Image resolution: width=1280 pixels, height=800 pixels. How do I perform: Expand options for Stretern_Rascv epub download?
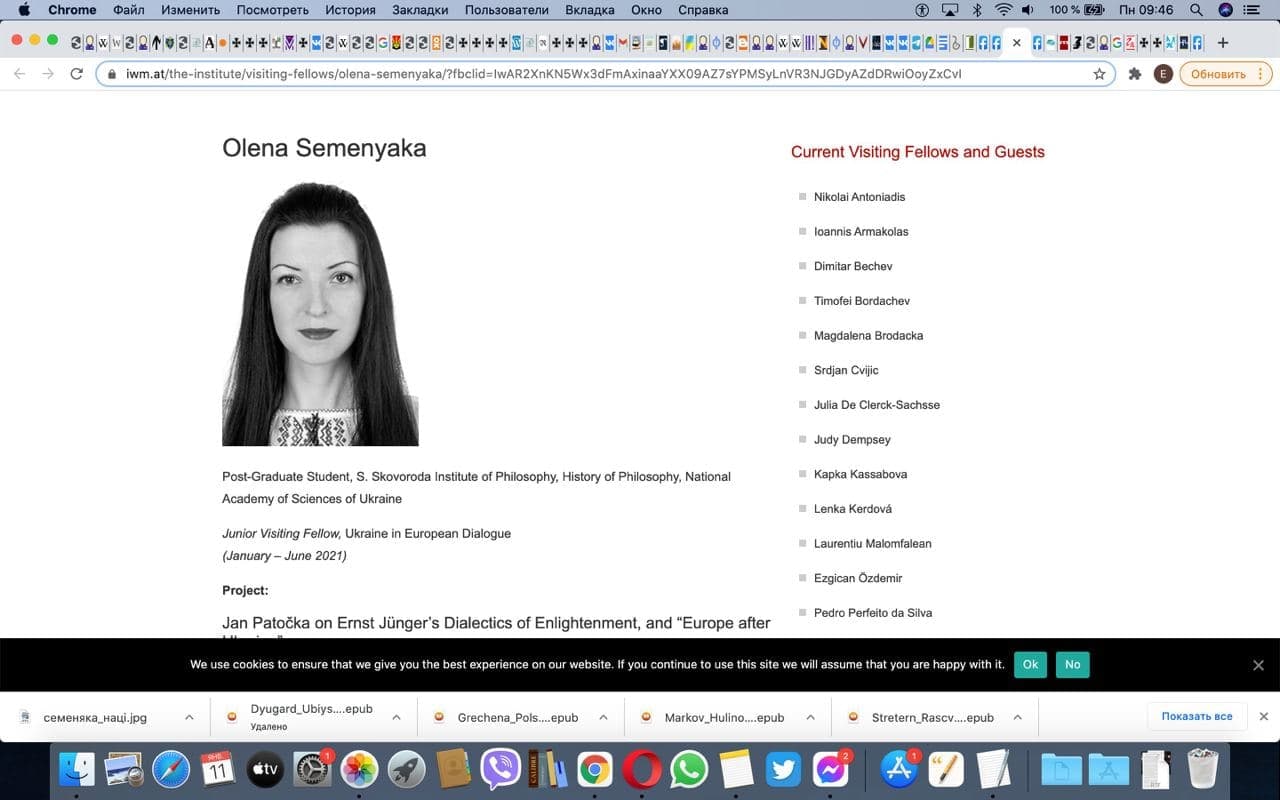(x=1017, y=717)
